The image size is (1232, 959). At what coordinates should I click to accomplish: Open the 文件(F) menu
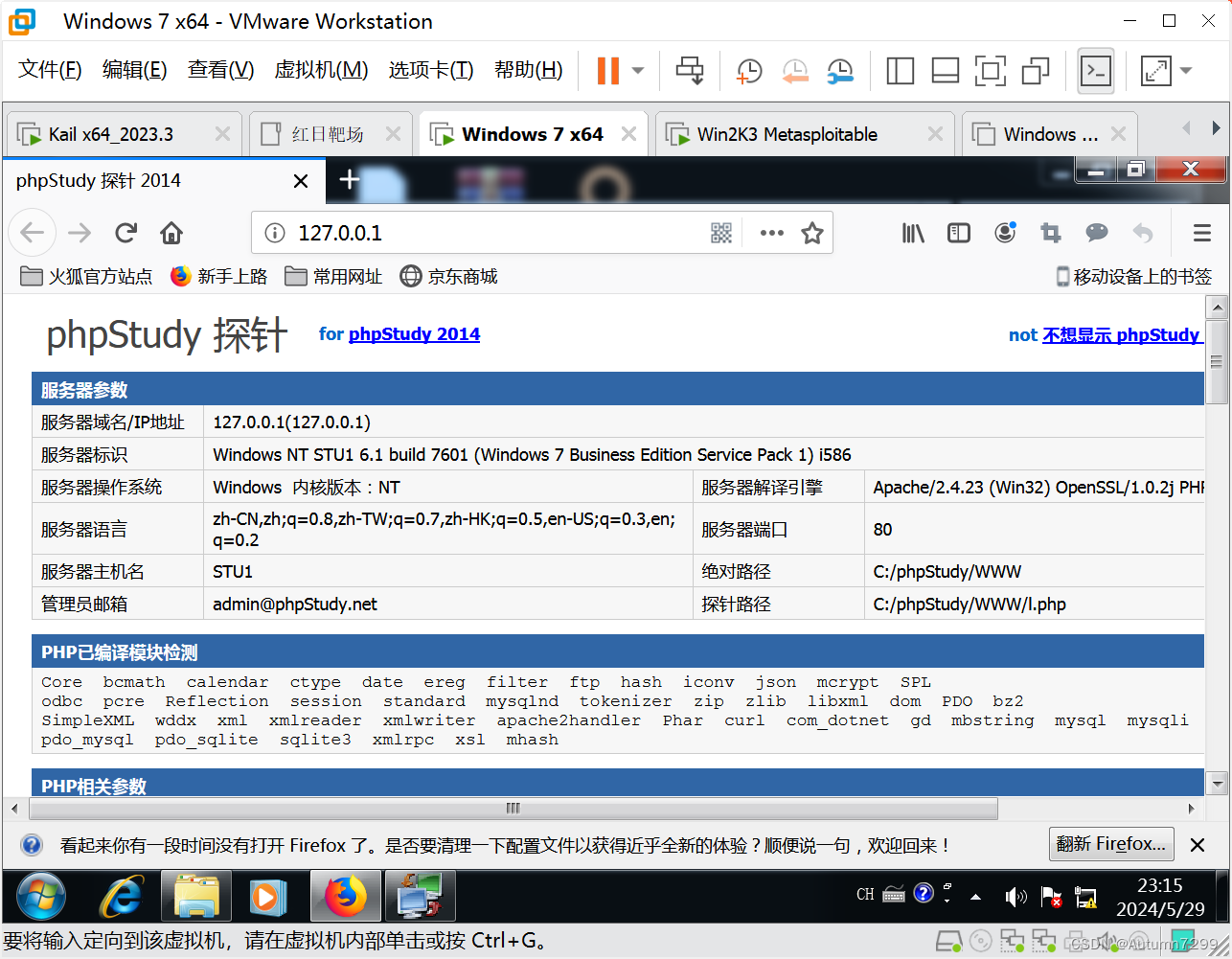tap(50, 70)
